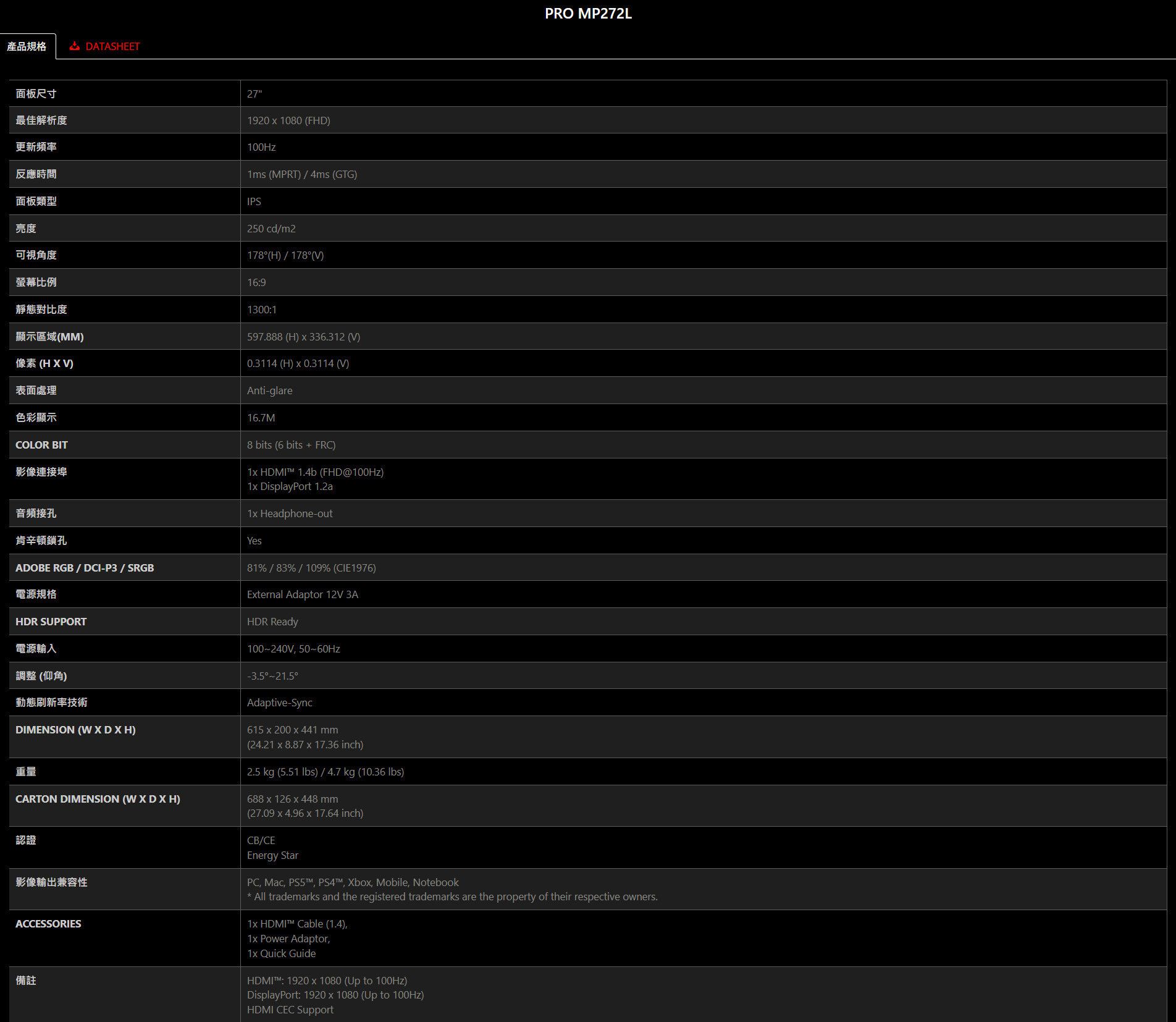The height and width of the screenshot is (1022, 1176).
Task: Click the HDMI: 1920 x 1080 (Up to 100Hz) note
Action: [x=327, y=981]
